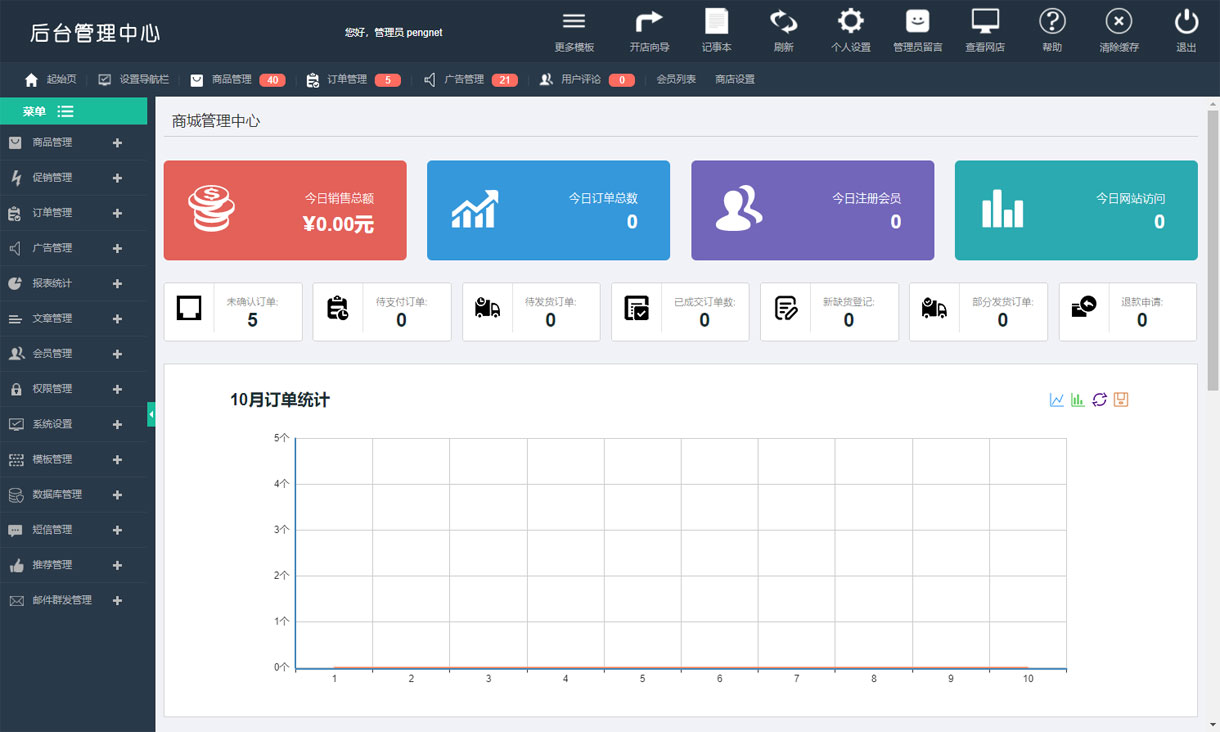Image resolution: width=1220 pixels, height=732 pixels.
Task: Click the 清除缓存 icon
Action: click(x=1119, y=21)
